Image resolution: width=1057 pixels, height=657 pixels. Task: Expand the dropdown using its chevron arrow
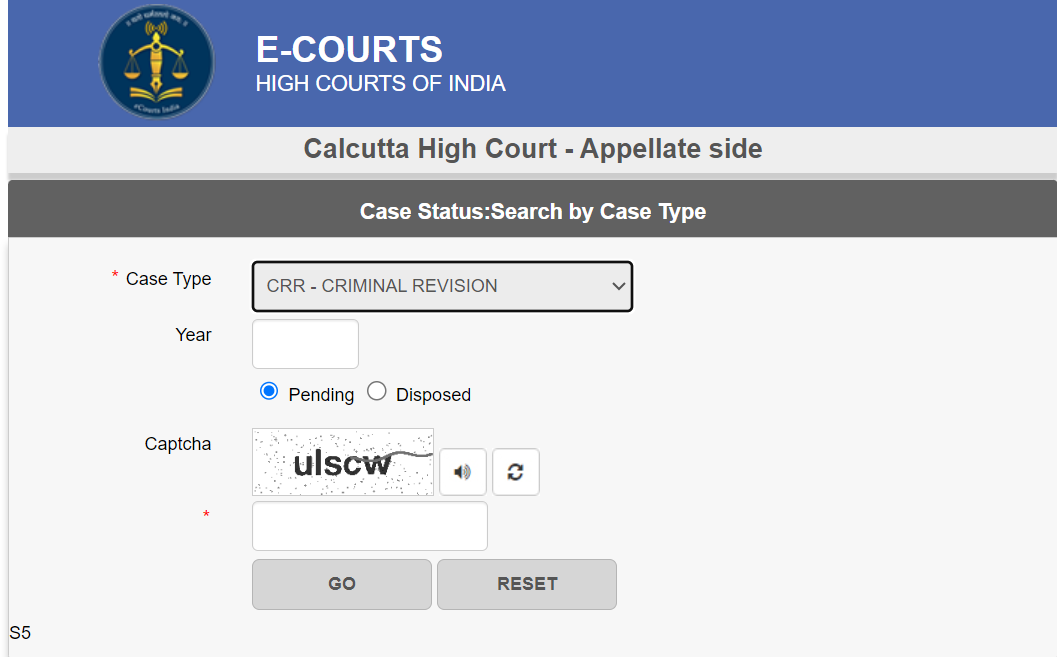click(618, 286)
